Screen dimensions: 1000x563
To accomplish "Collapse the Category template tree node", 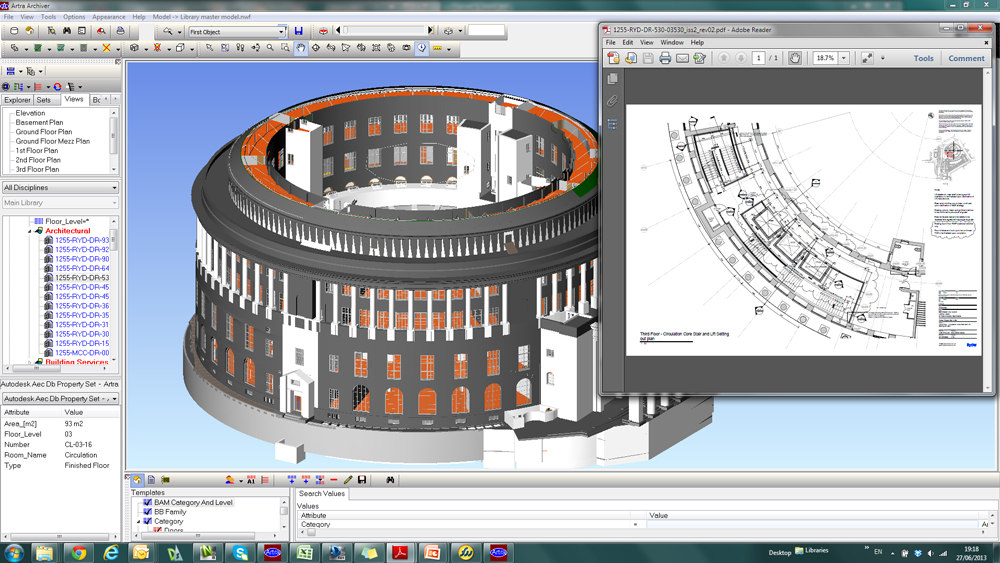I will coord(138,522).
